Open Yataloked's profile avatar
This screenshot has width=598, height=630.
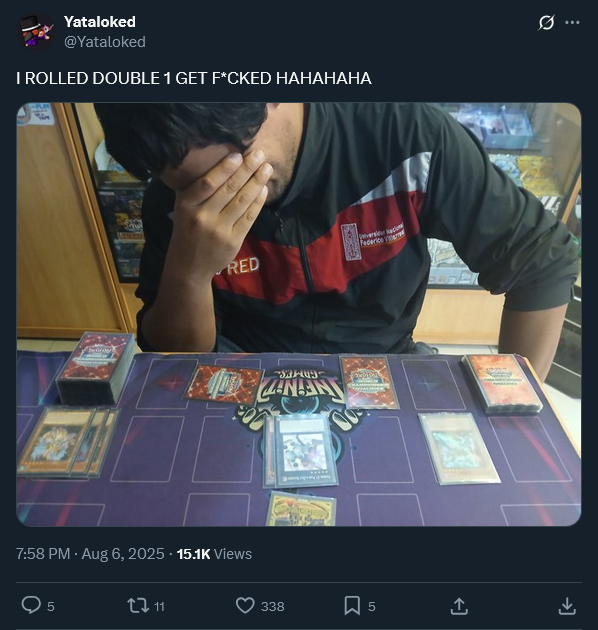[36, 32]
